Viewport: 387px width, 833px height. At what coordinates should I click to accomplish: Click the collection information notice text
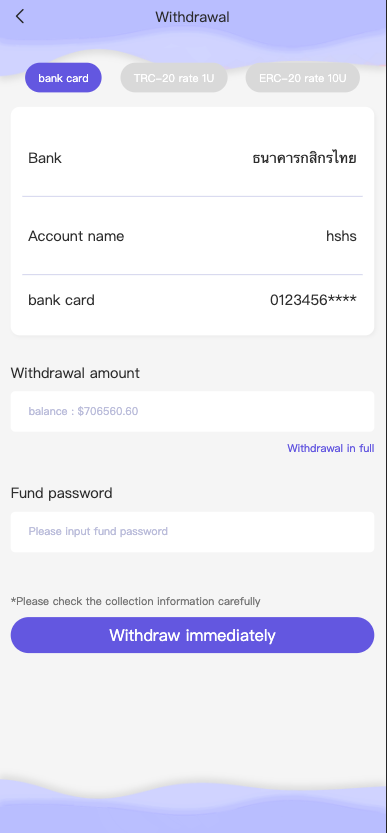(136, 601)
